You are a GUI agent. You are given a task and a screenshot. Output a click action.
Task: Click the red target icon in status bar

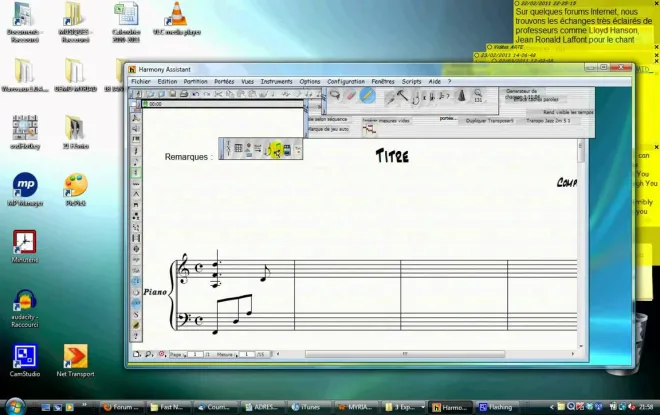(162, 354)
